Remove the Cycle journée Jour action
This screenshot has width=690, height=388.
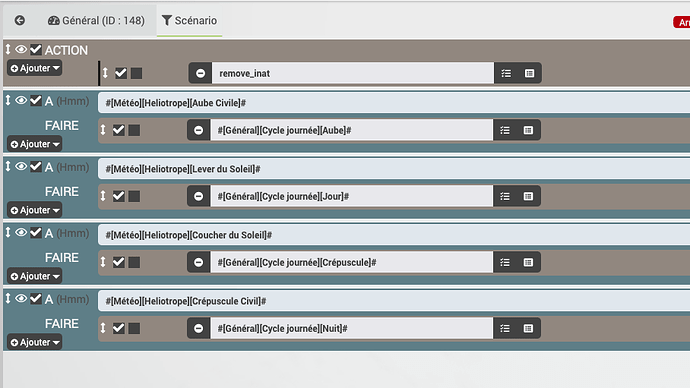coord(198,196)
